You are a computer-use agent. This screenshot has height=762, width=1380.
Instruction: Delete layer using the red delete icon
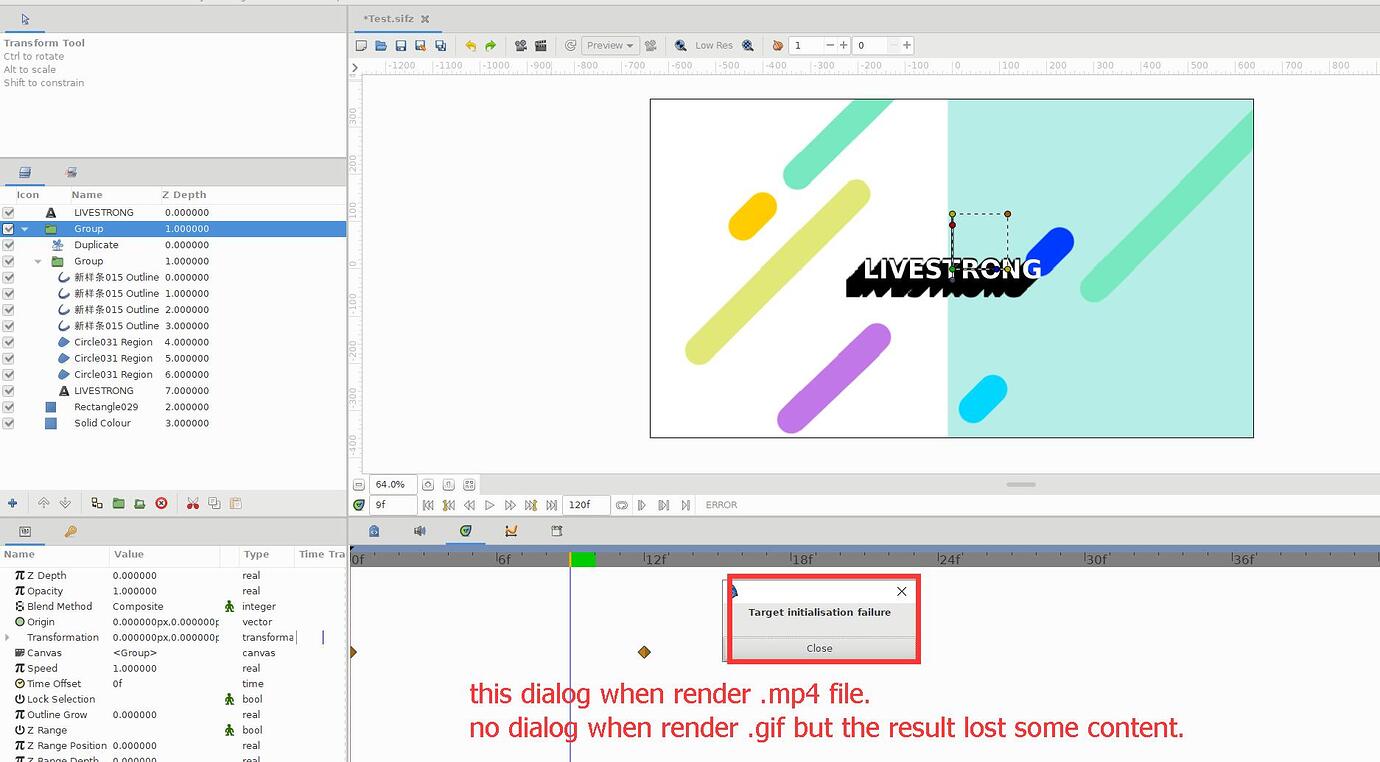click(161, 502)
